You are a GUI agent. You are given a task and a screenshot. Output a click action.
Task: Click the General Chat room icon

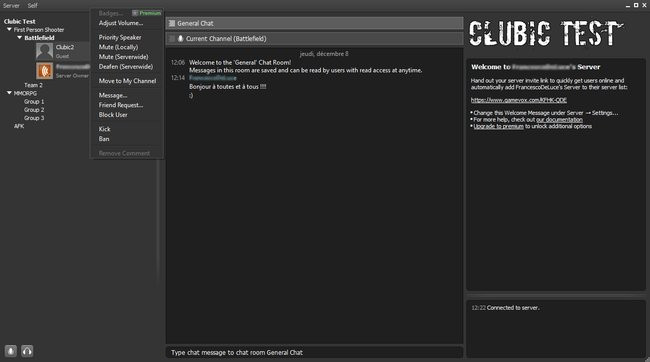click(172, 23)
